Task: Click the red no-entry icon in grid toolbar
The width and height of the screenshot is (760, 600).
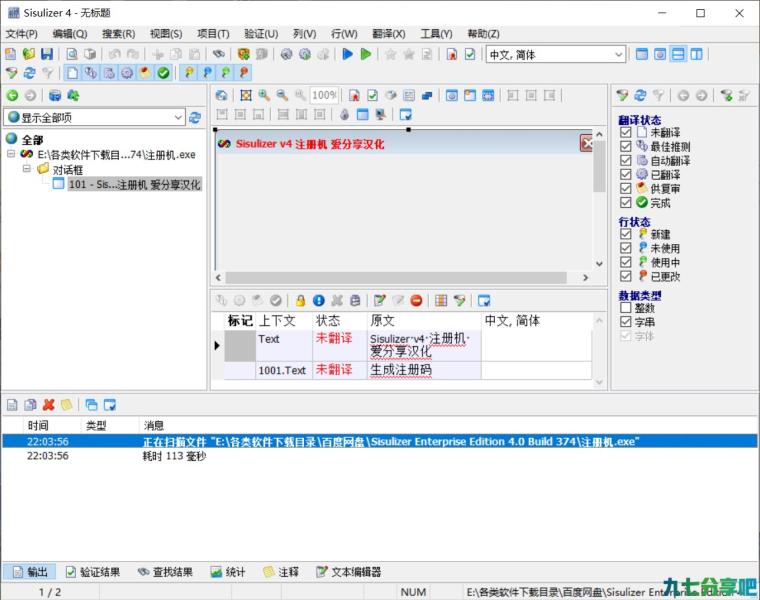Action: click(416, 300)
